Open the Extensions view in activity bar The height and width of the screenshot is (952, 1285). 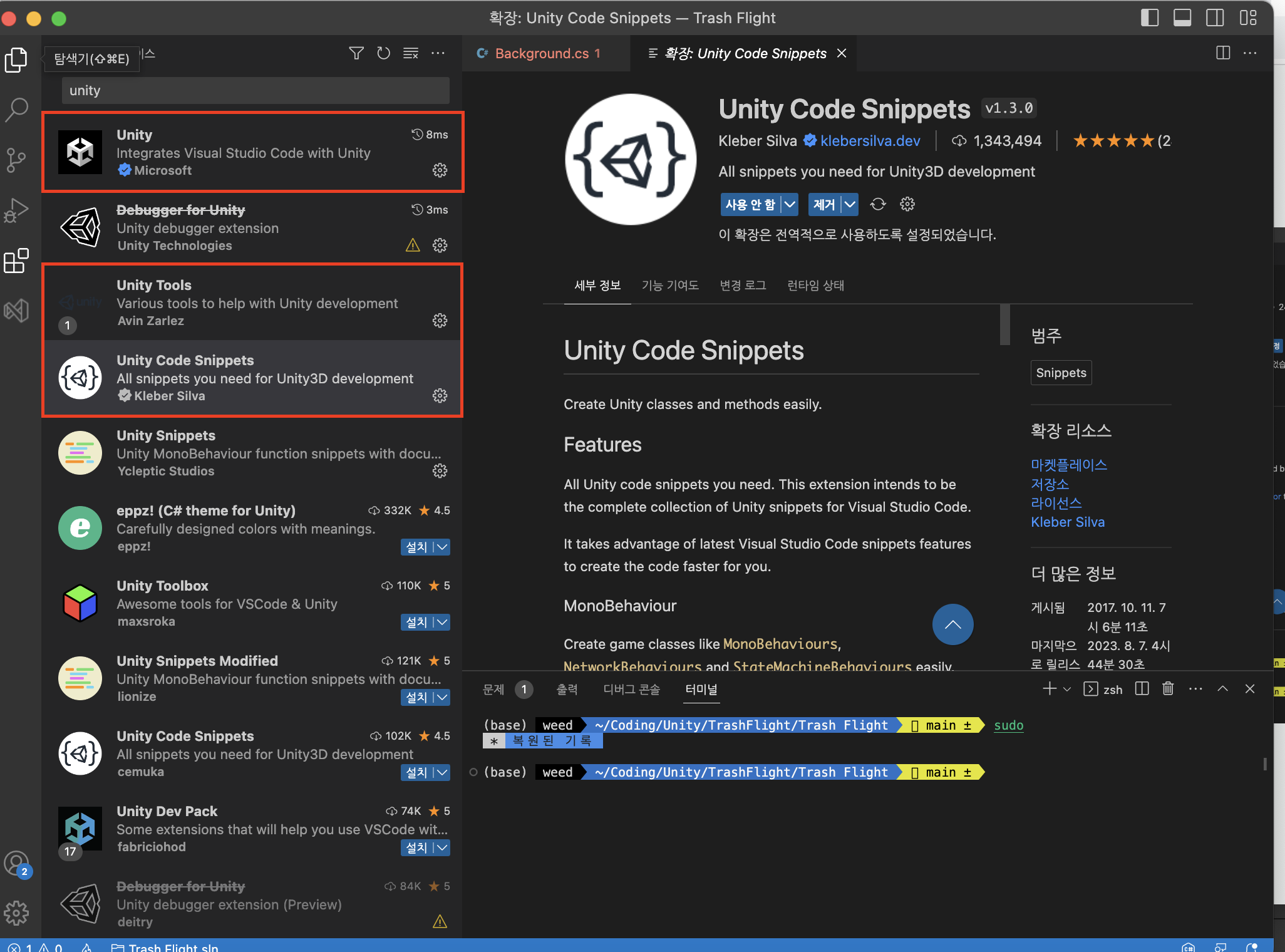click(x=16, y=260)
